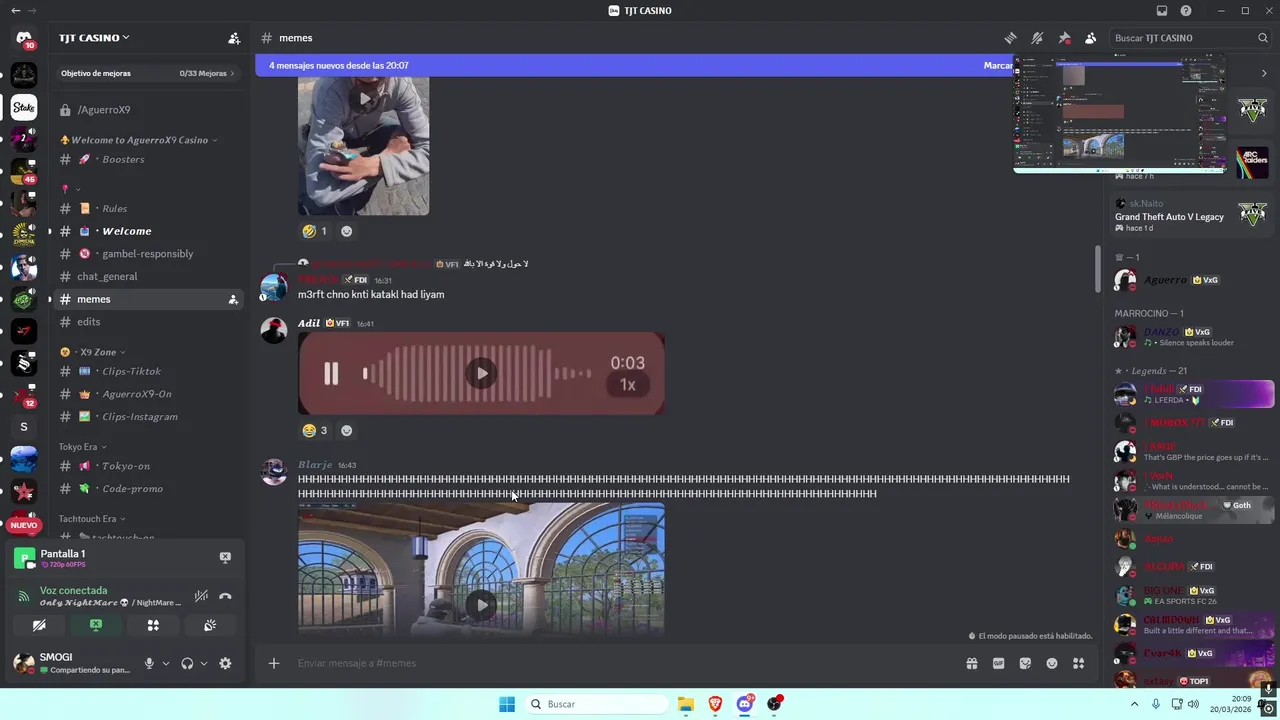Open the Stake server in server list
Image resolution: width=1280 pixels, height=720 pixels.
point(24,107)
